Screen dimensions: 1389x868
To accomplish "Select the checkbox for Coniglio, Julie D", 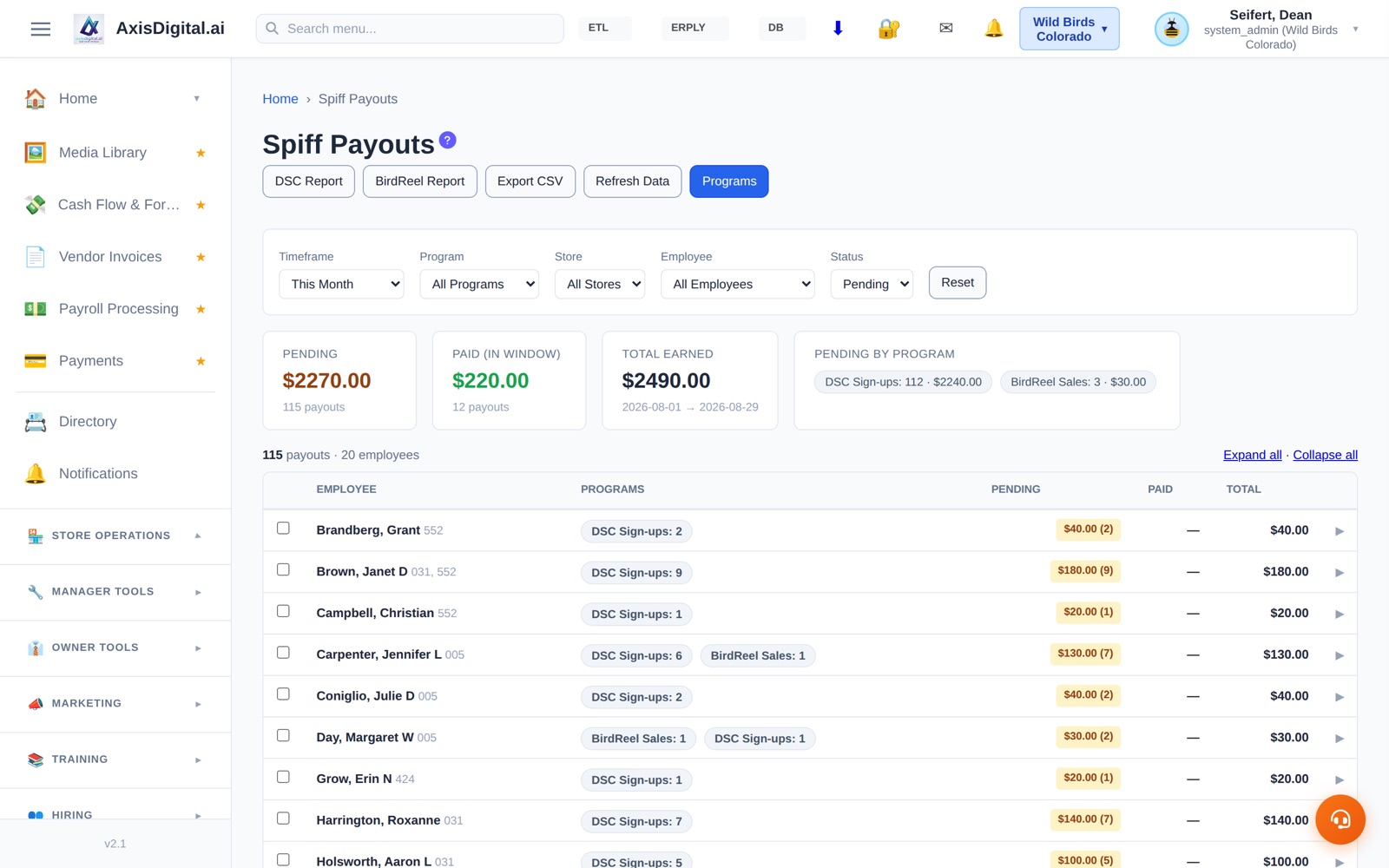I will pos(283,694).
